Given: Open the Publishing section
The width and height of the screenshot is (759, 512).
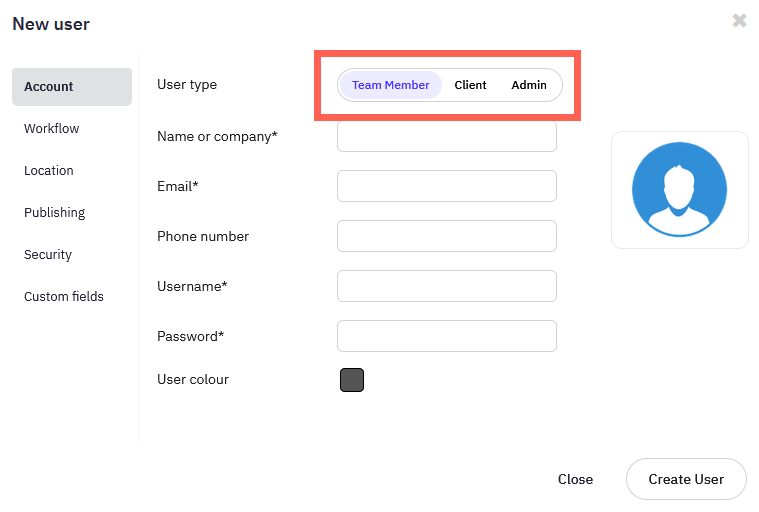Looking at the screenshot, I should pyautogui.click(x=54, y=212).
